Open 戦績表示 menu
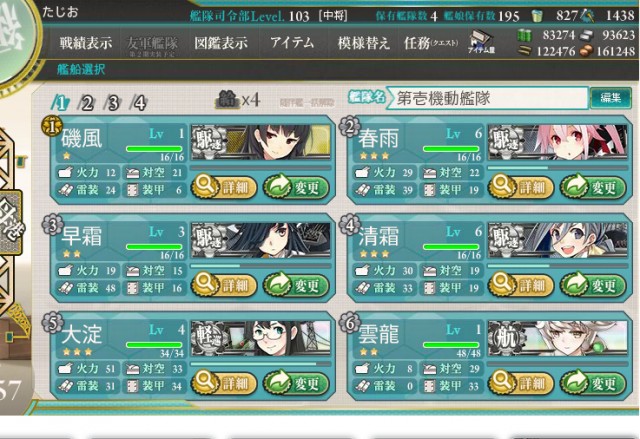Screen dimensions: 640x439 coord(86,42)
